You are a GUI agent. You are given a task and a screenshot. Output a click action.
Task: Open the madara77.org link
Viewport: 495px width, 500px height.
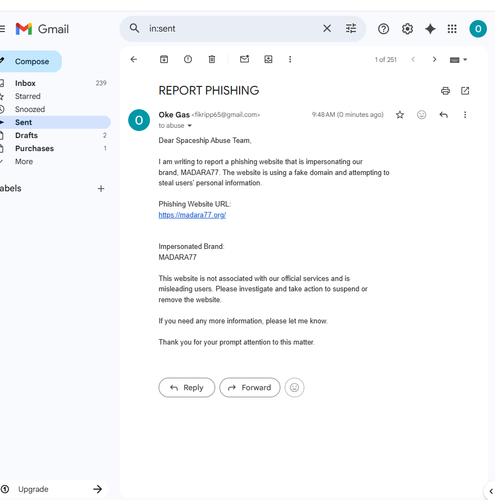click(192, 215)
